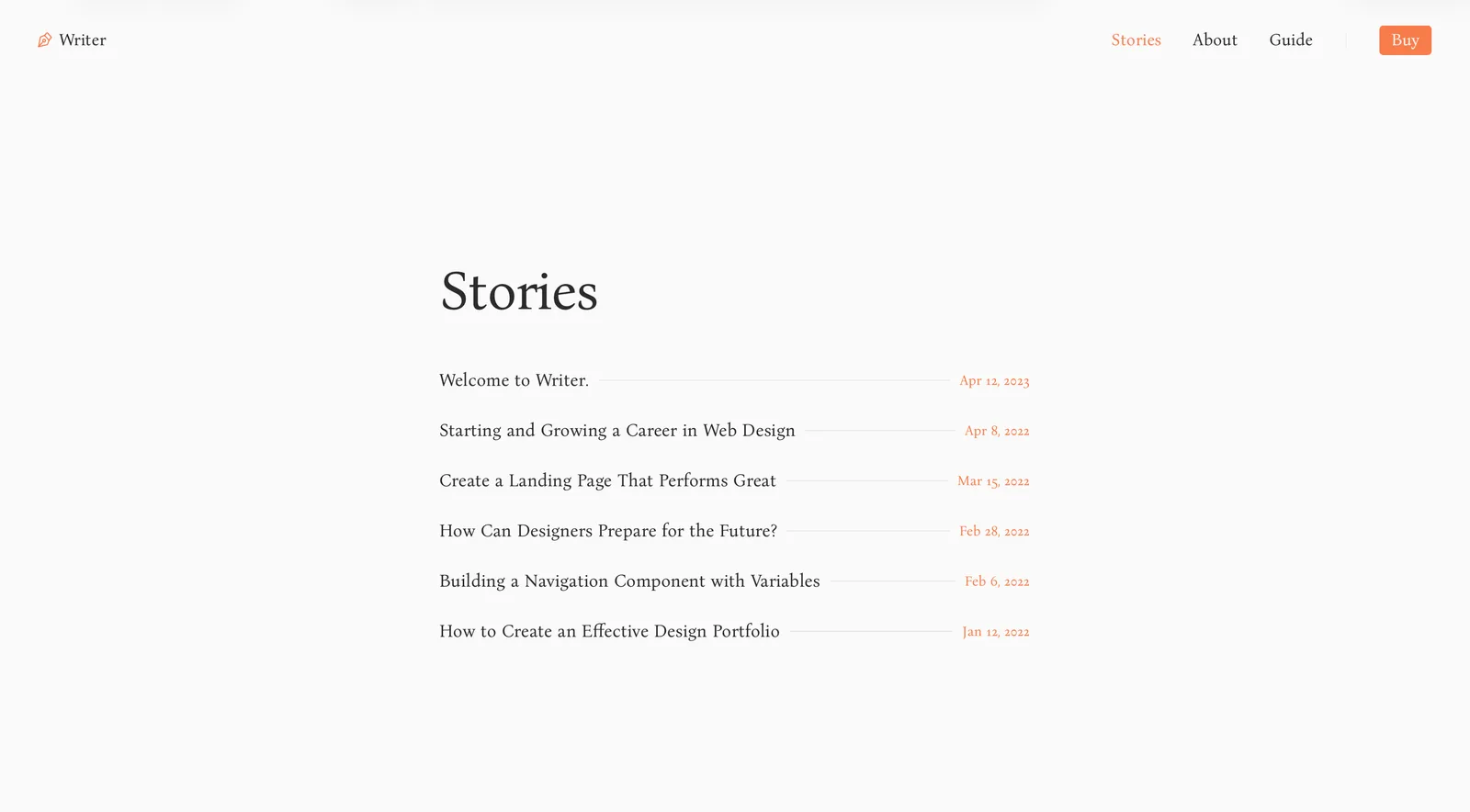The height and width of the screenshot is (812, 1470).
Task: Click the Jan 12, 2022 date label
Action: [996, 631]
